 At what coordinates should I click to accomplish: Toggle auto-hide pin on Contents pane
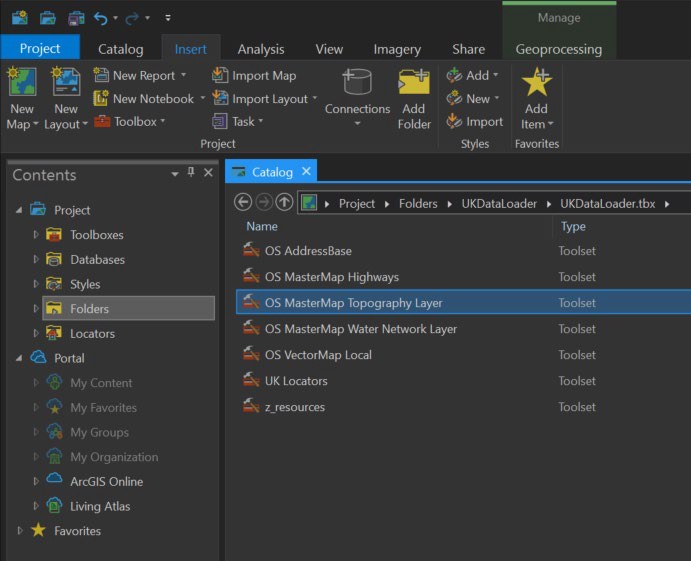coord(191,172)
